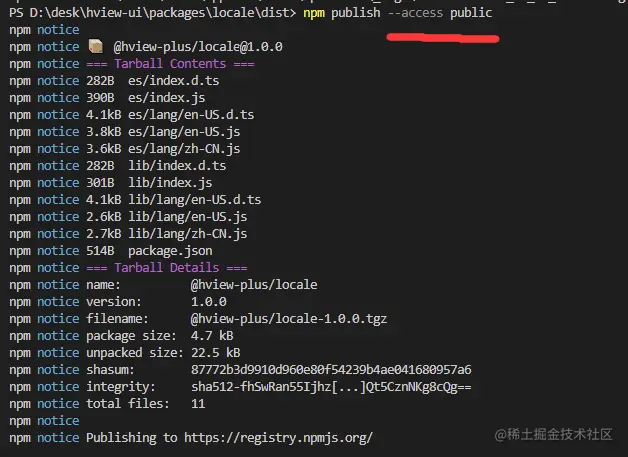This screenshot has width=628, height=457.
Task: Click the integrity 'sha512-fhSwRan55Ijhz' value
Action: (331, 387)
